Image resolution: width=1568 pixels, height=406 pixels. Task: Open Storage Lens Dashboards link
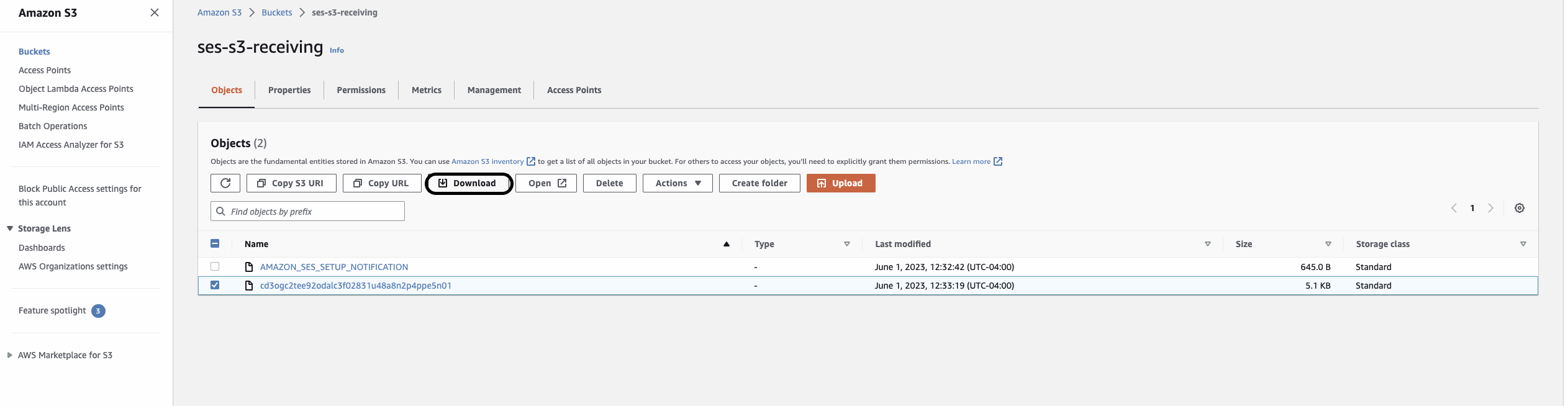pos(42,248)
